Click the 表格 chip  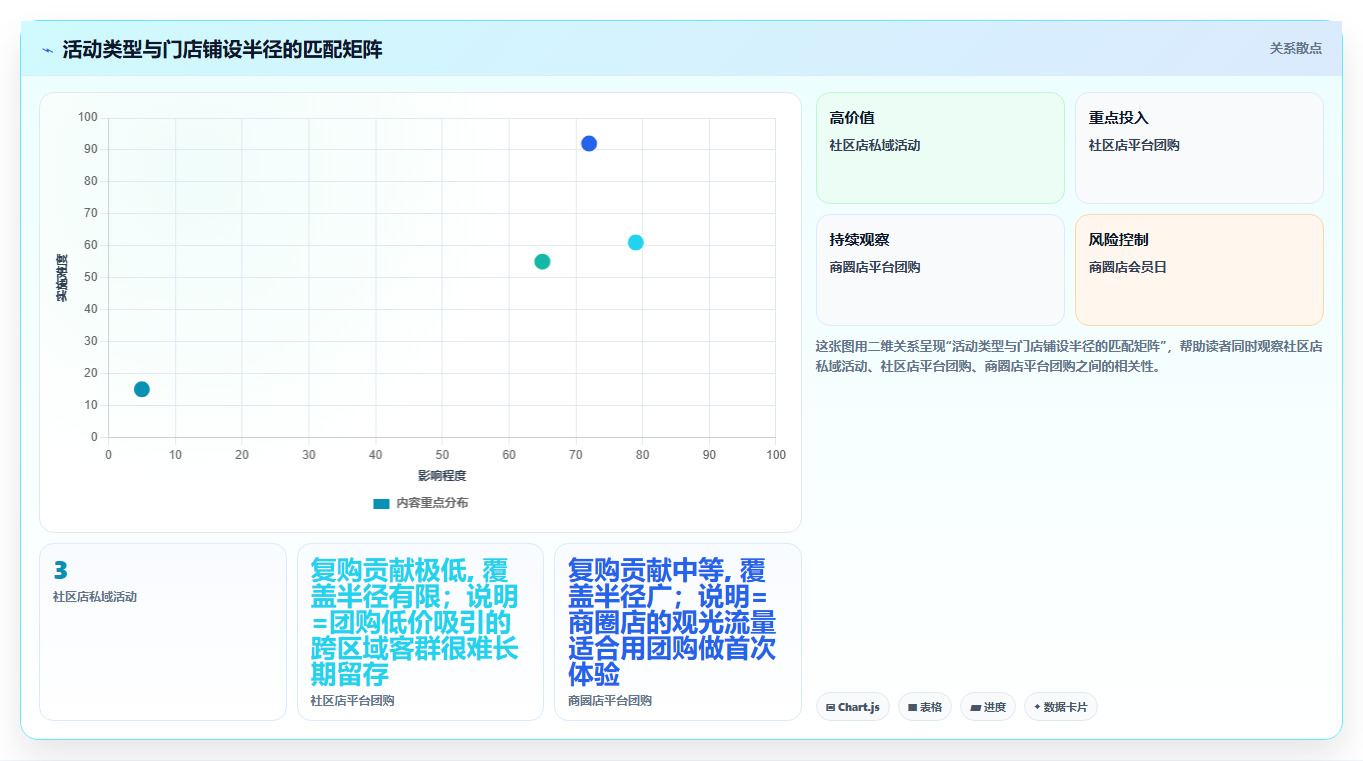(925, 707)
